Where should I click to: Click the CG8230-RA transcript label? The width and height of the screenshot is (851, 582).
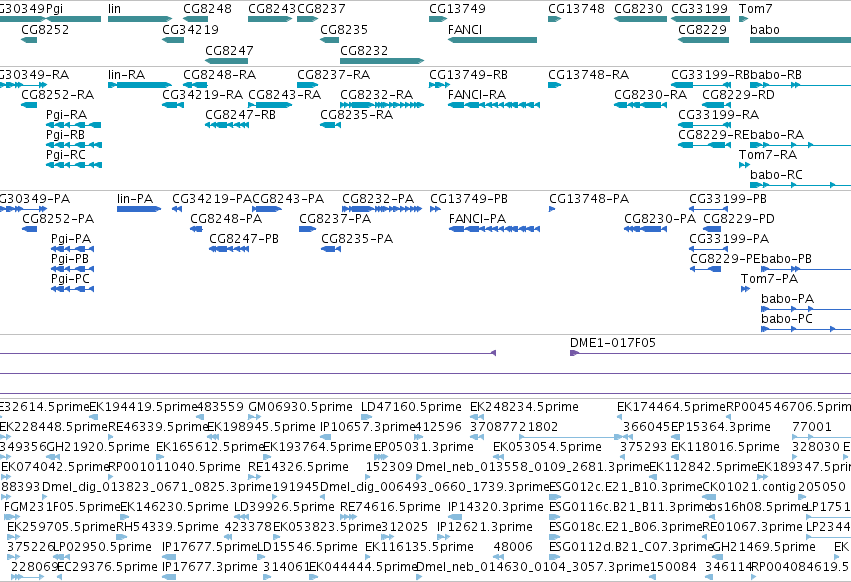pyautogui.click(x=650, y=94)
